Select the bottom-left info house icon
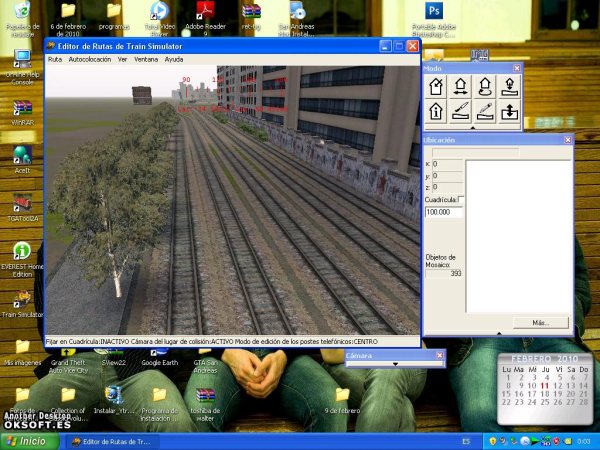The image size is (600, 450). click(x=436, y=111)
